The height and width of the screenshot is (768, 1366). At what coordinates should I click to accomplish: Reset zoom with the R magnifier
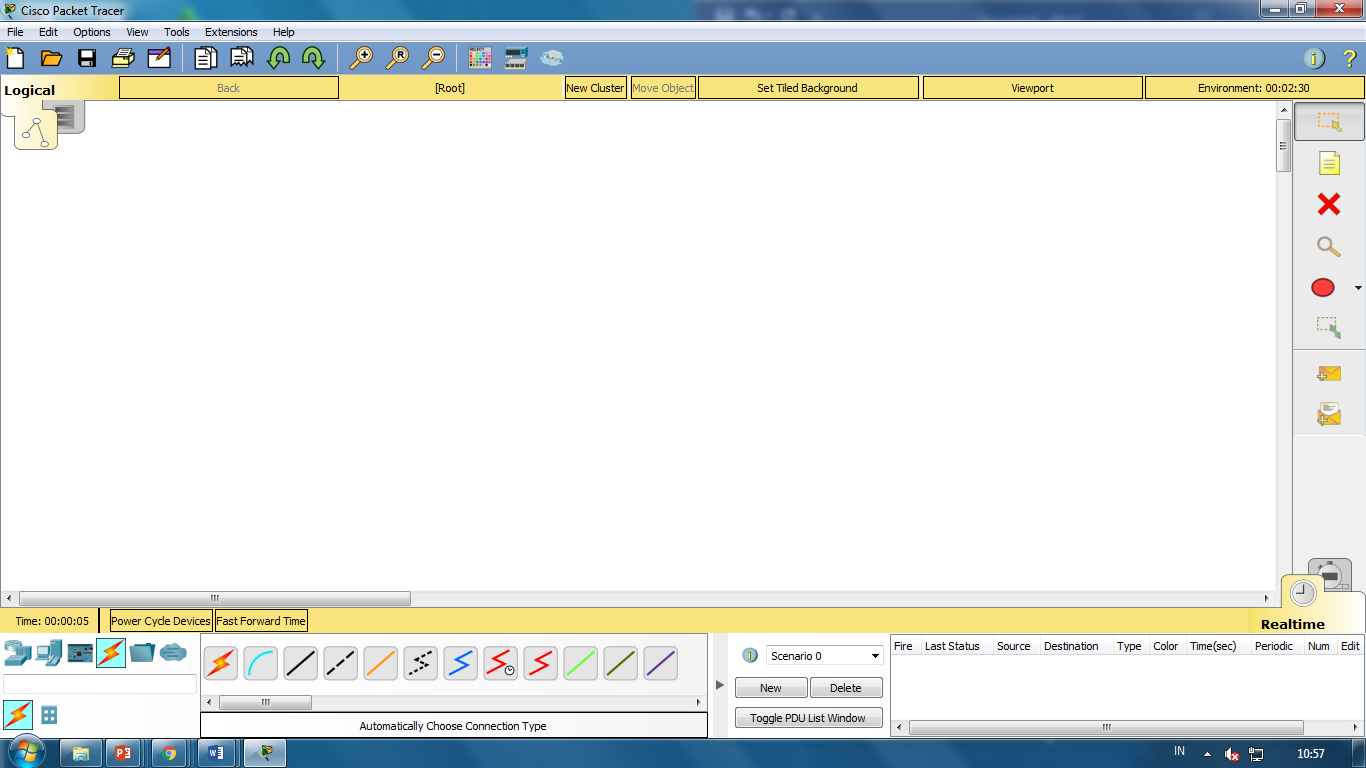tap(397, 58)
